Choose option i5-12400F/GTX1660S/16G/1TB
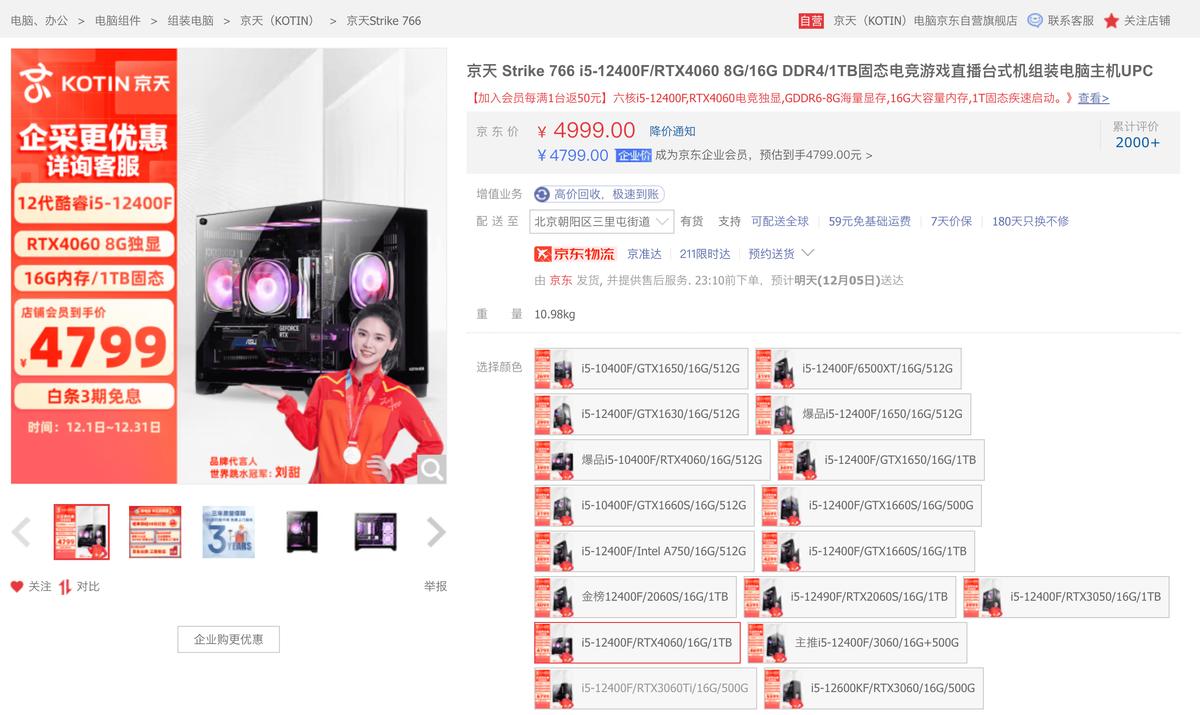This screenshot has width=1200, height=715. tap(868, 551)
